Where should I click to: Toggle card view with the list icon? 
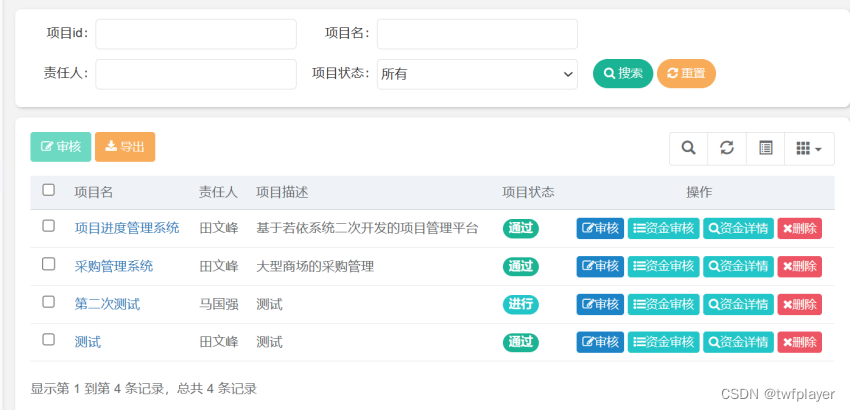tap(765, 149)
